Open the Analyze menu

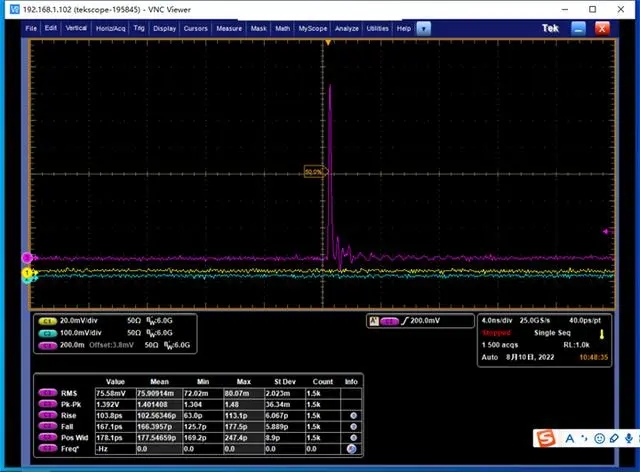point(347,29)
